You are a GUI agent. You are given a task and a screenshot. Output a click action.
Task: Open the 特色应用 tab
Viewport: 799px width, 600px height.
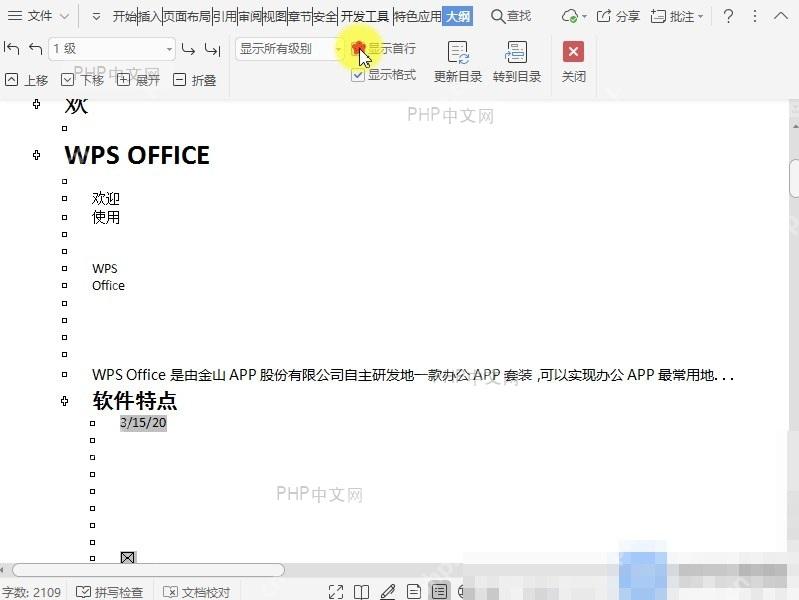coord(418,16)
